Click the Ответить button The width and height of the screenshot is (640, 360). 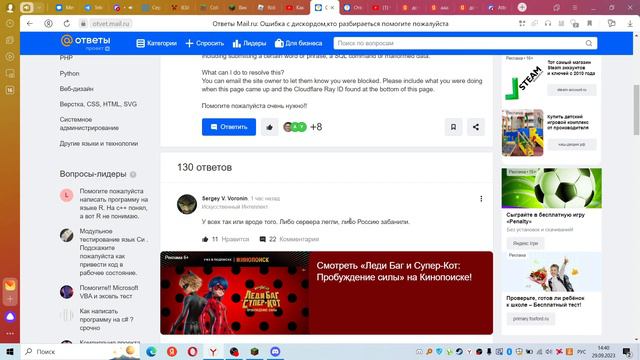(x=229, y=127)
